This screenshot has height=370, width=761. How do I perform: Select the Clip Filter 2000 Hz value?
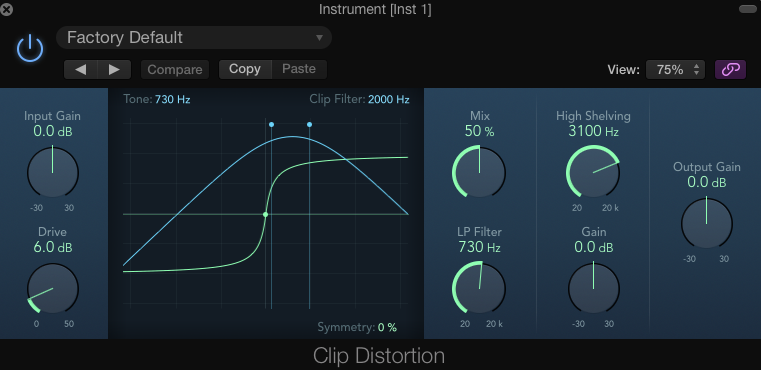[389, 100]
